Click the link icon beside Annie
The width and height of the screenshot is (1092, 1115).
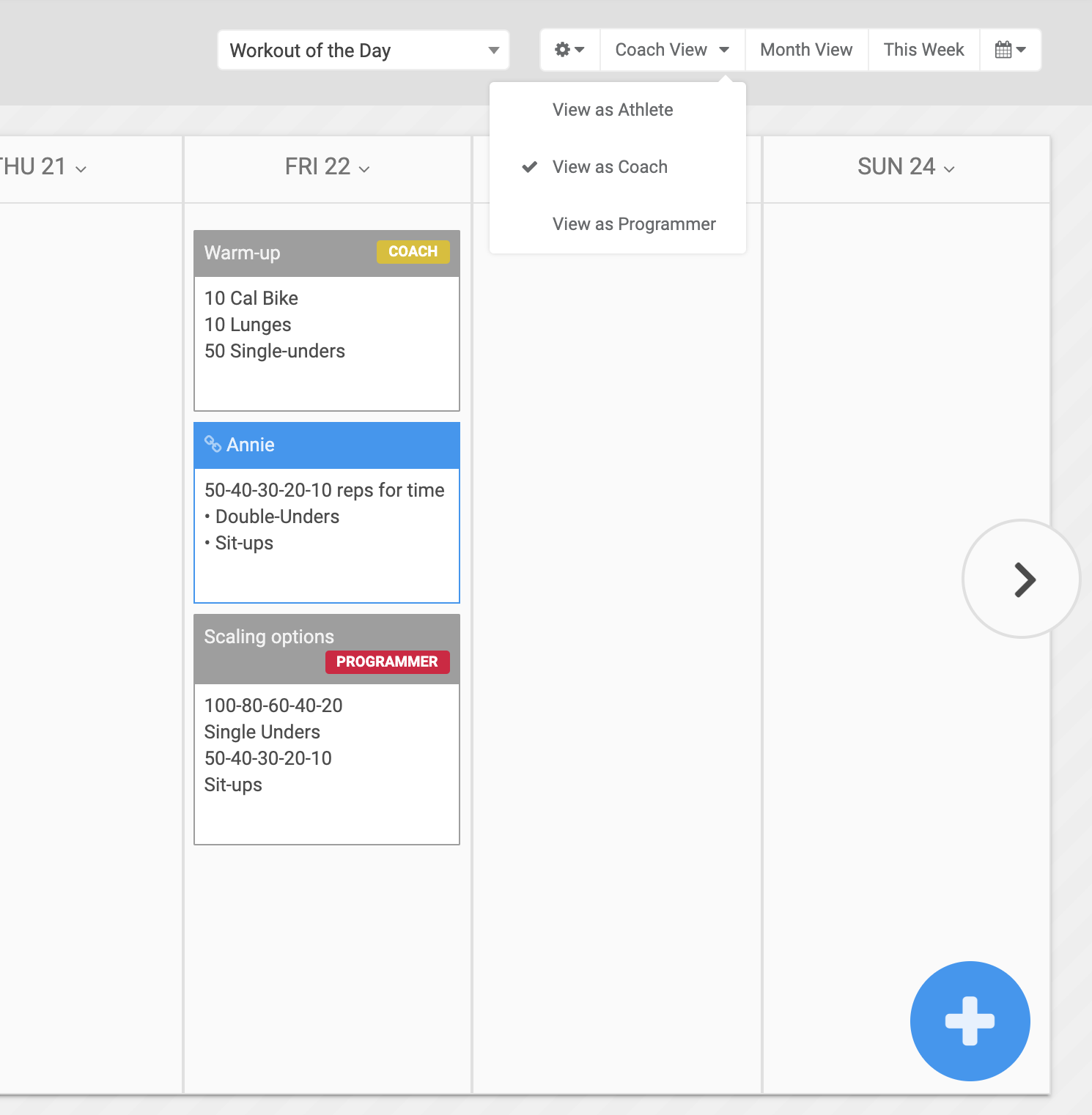tap(213, 444)
